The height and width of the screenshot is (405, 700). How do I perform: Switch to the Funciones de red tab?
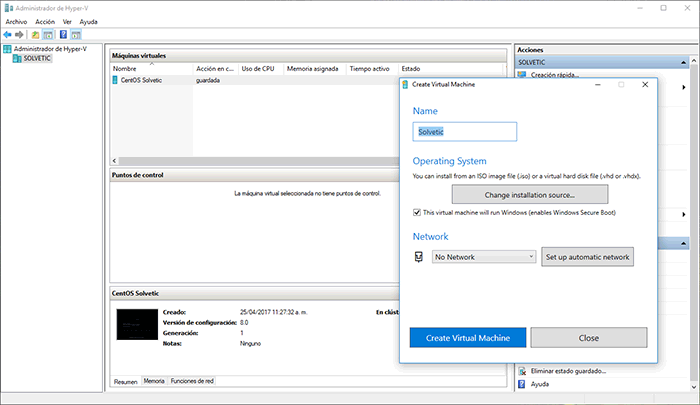[192, 381]
